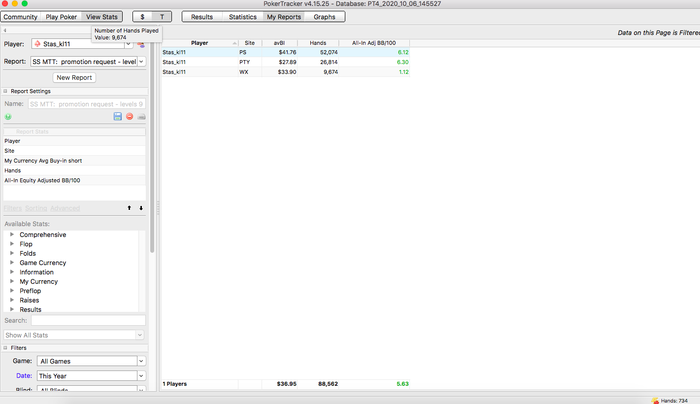Image resolution: width=700 pixels, height=404 pixels.
Task: Switch to tournament mode with the T button
Action: 162,17
